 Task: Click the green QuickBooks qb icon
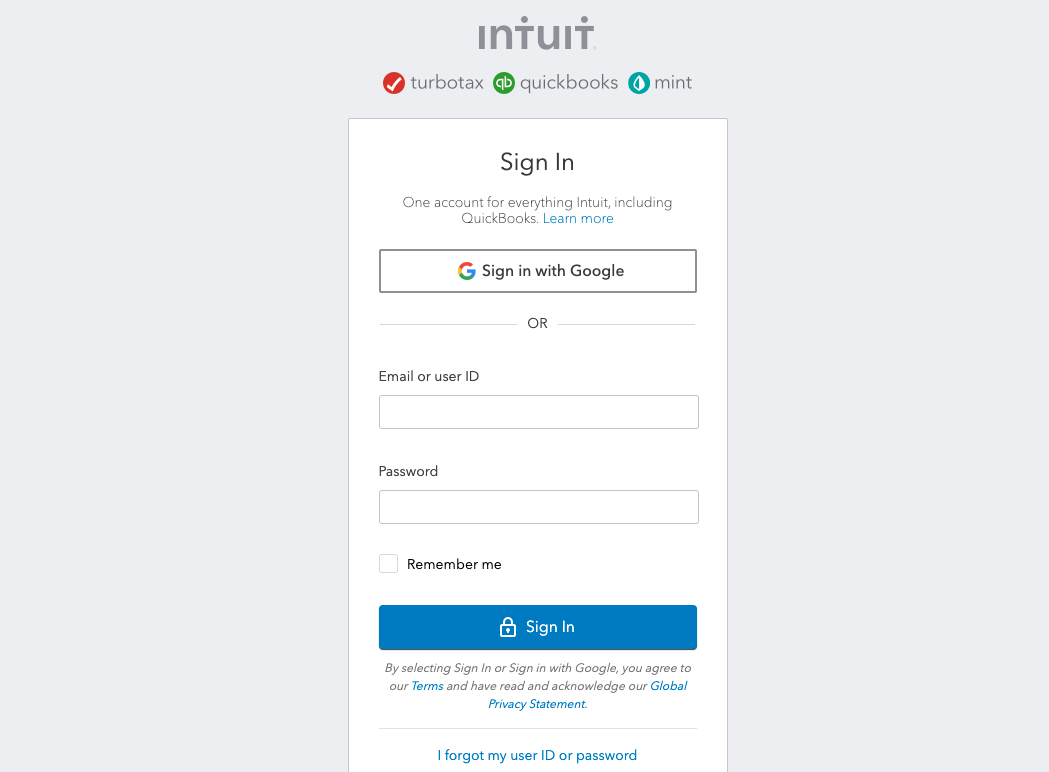click(x=504, y=83)
